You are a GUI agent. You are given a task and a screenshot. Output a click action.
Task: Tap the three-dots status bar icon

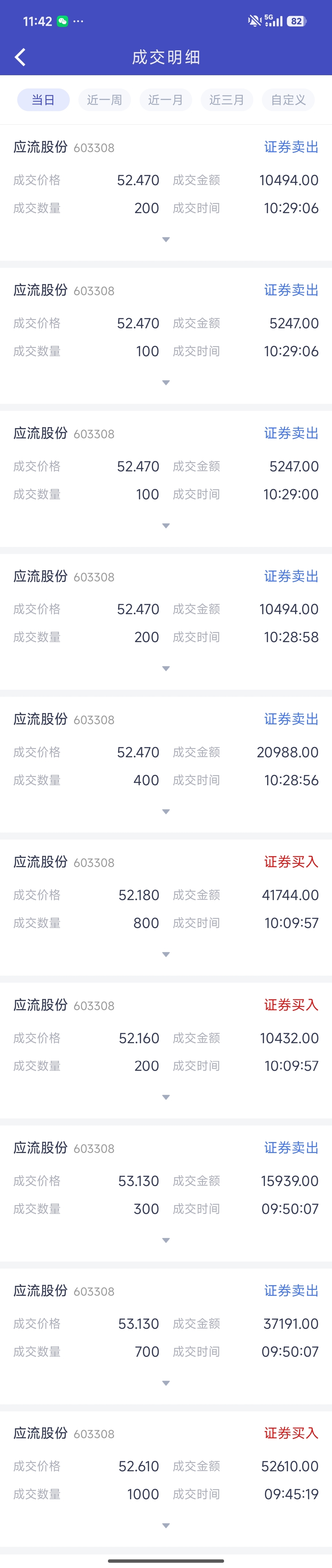[x=78, y=21]
